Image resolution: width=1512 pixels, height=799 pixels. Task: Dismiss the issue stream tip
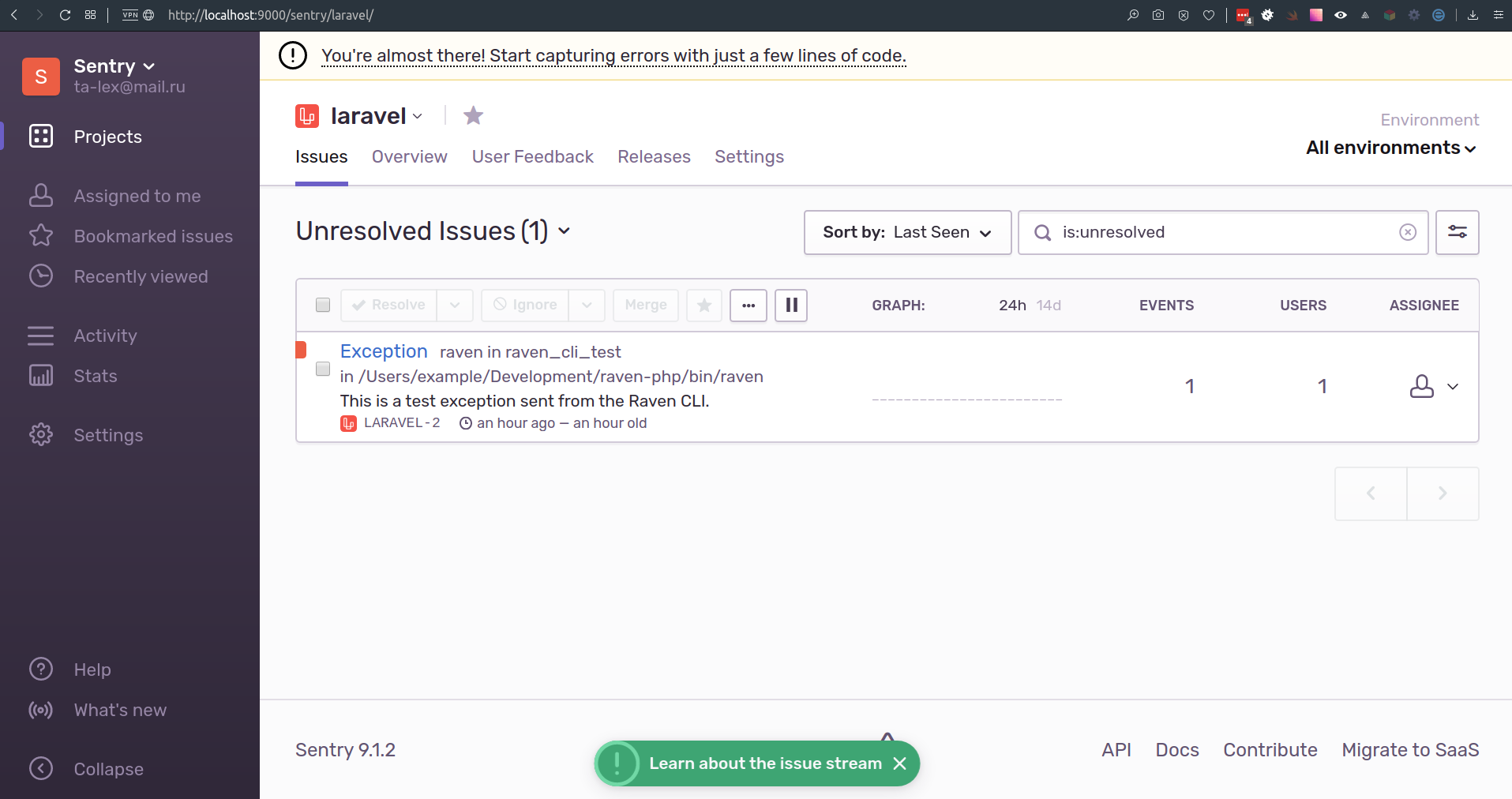(x=899, y=763)
